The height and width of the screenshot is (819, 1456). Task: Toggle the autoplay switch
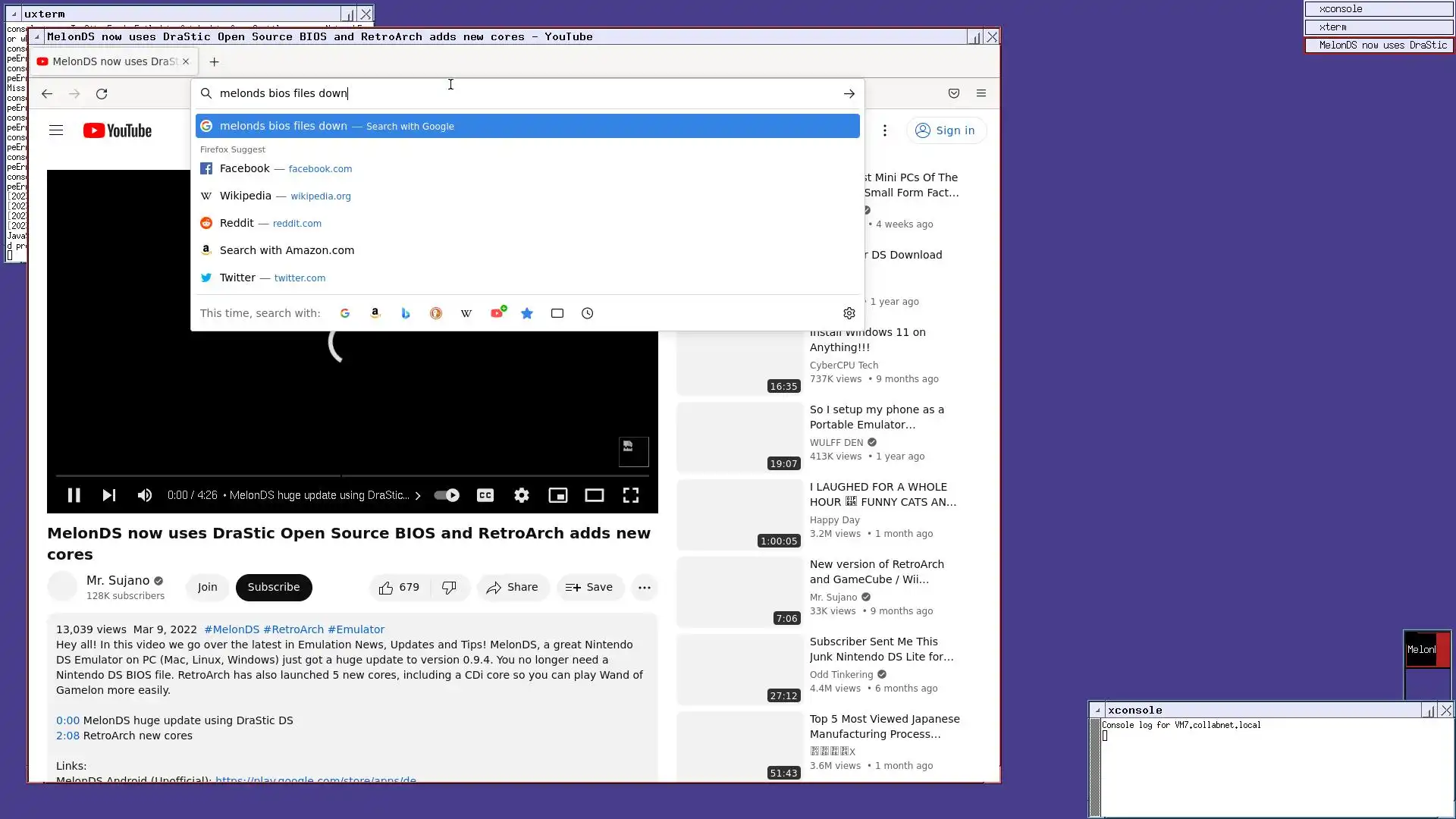click(447, 495)
